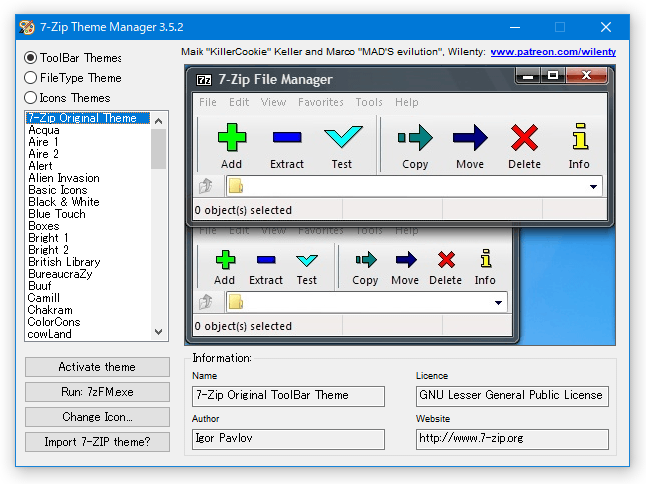Viewport: 646px width, 484px height.
Task: Click the Change Icon... button
Action: [x=97, y=417]
